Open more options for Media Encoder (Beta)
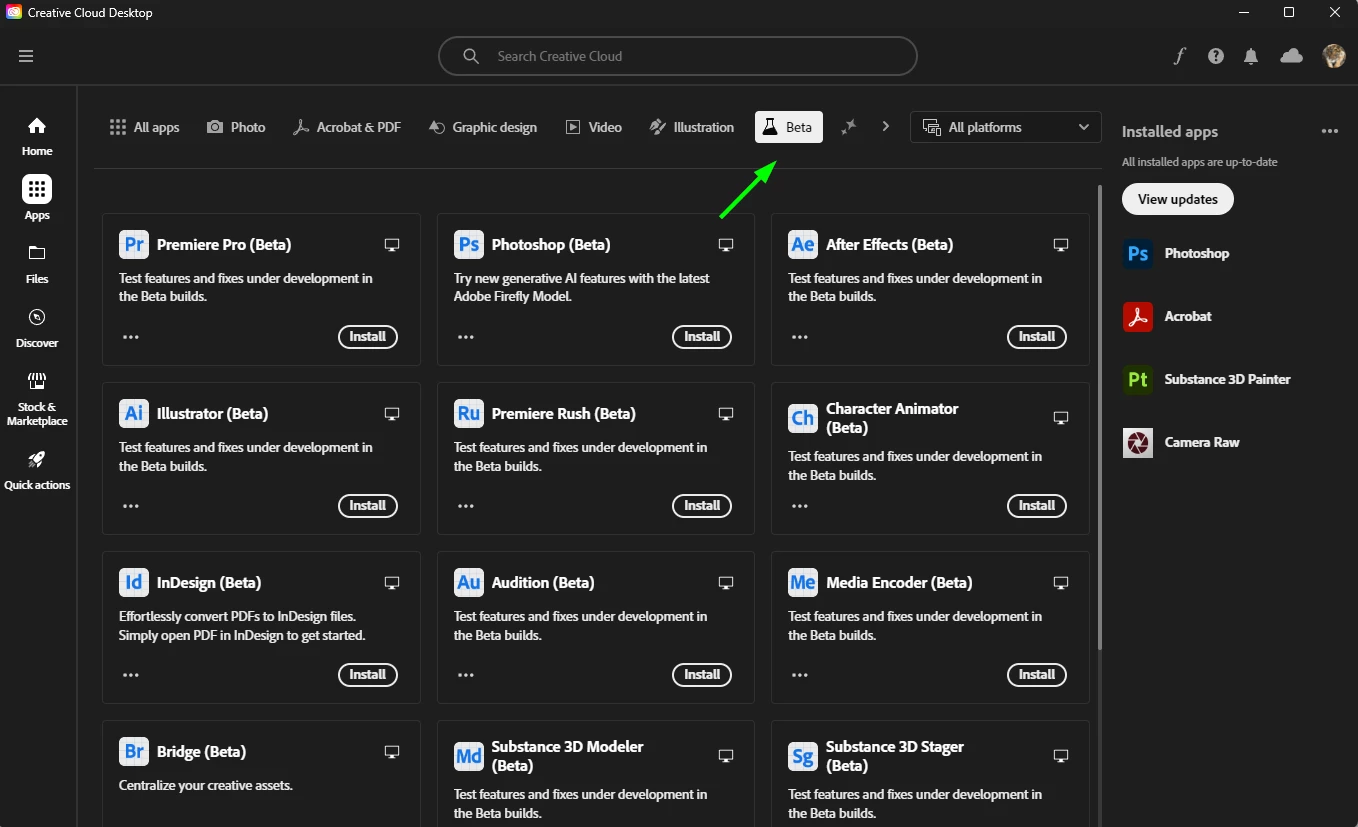 coord(800,675)
